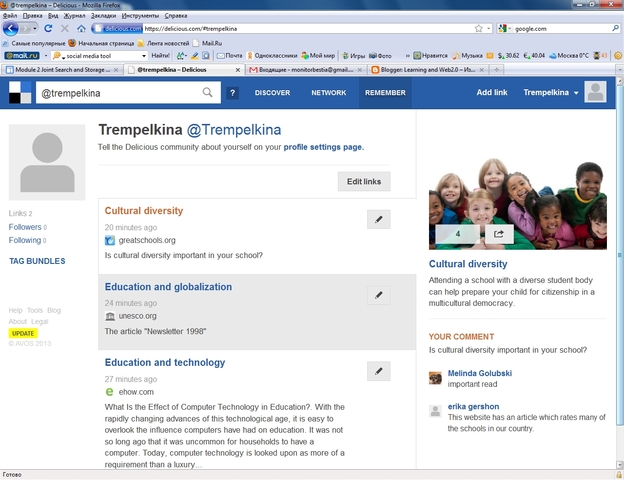This screenshot has height=480, width=624.
Task: View Followers list
Action: pyautogui.click(x=27, y=227)
